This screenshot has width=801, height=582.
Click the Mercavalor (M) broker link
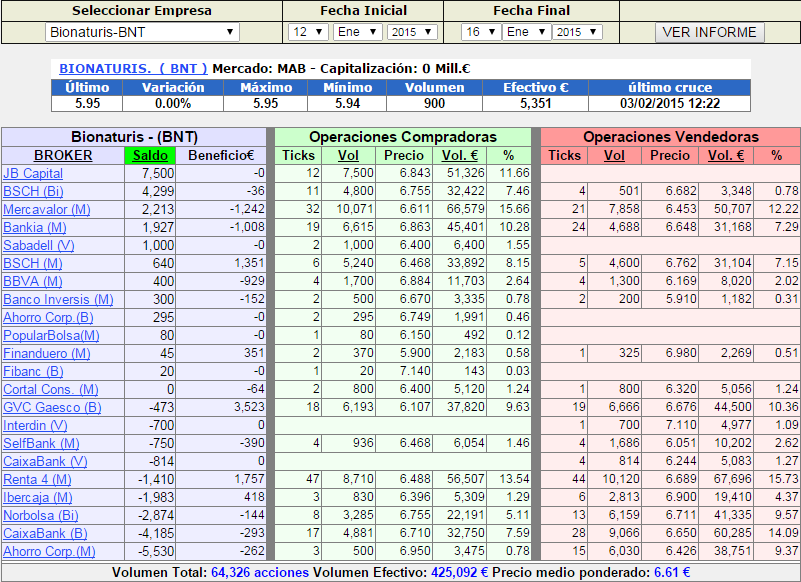(47, 209)
